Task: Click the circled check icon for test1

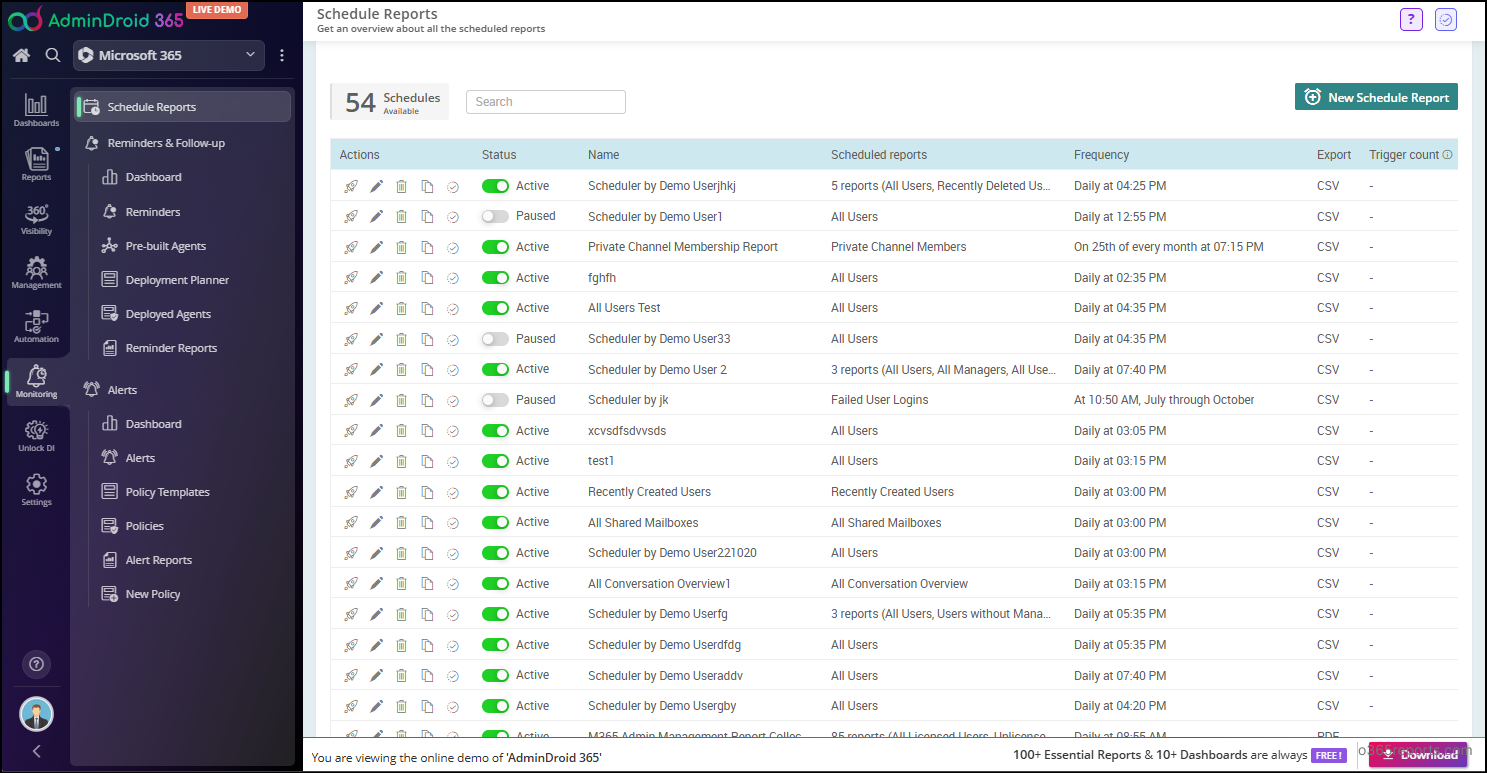Action: [x=453, y=462]
